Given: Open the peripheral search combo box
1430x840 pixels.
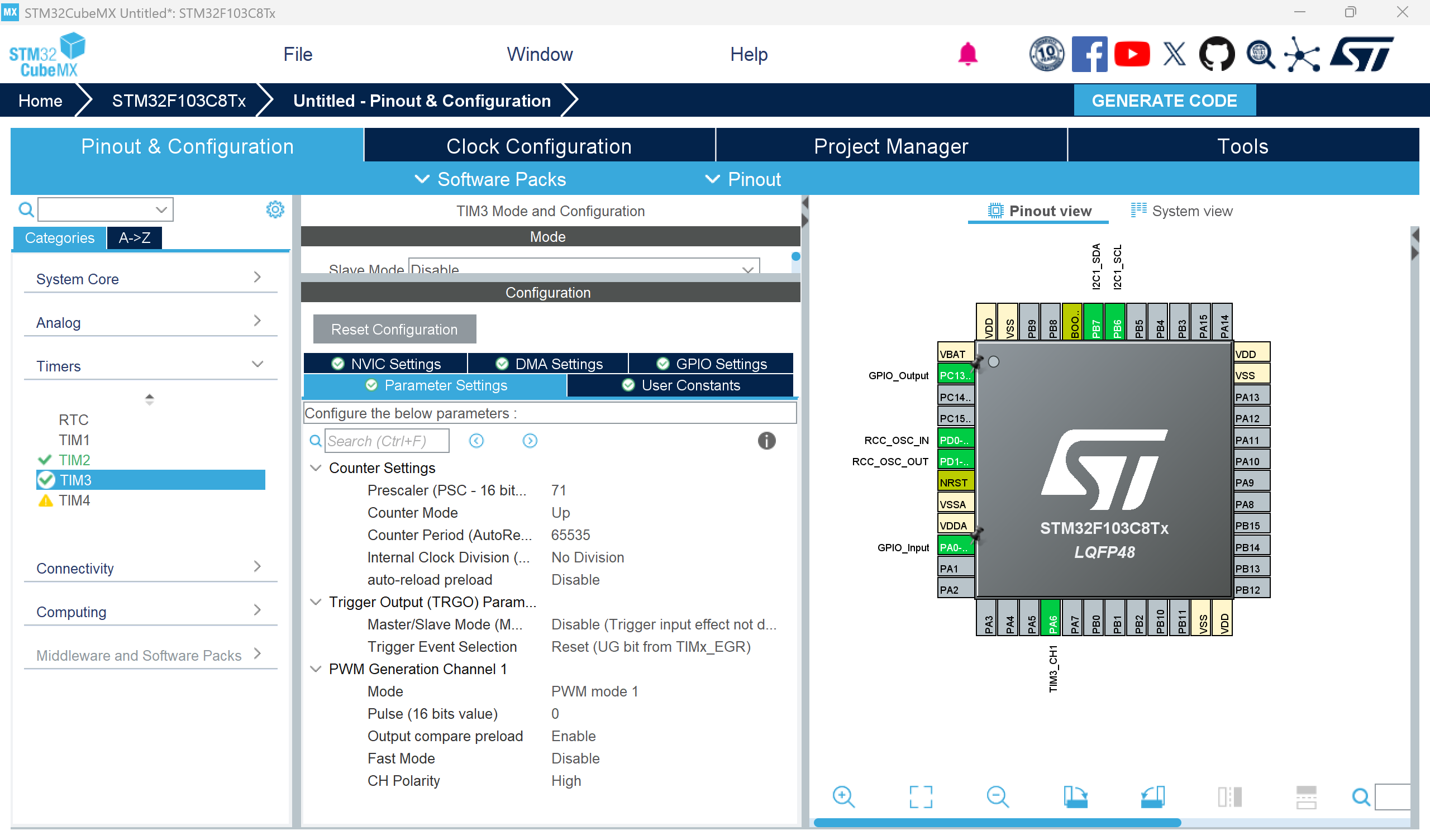Looking at the screenshot, I should [106, 209].
